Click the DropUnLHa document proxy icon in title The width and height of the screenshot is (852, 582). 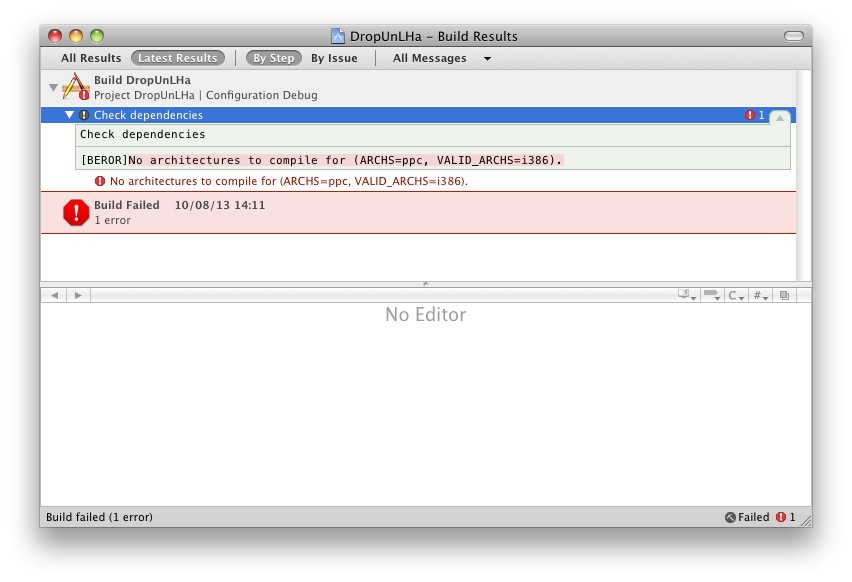(338, 36)
